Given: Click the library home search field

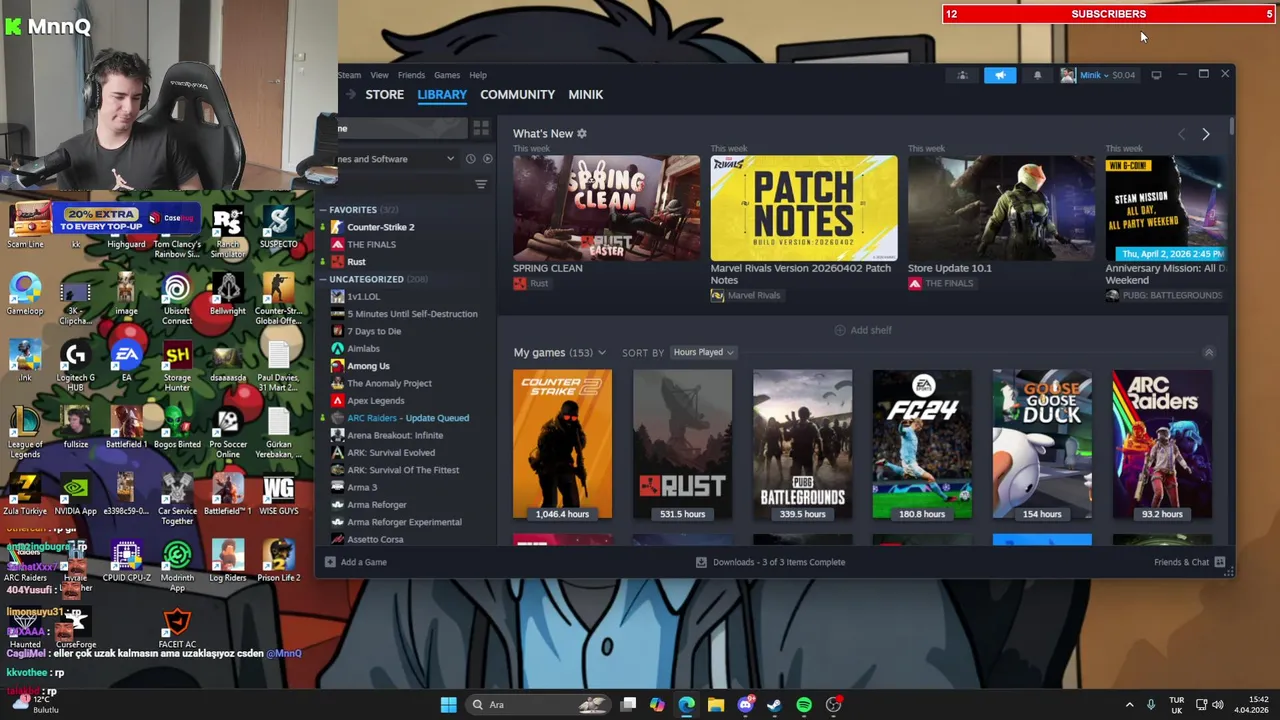Looking at the screenshot, I should [x=402, y=128].
